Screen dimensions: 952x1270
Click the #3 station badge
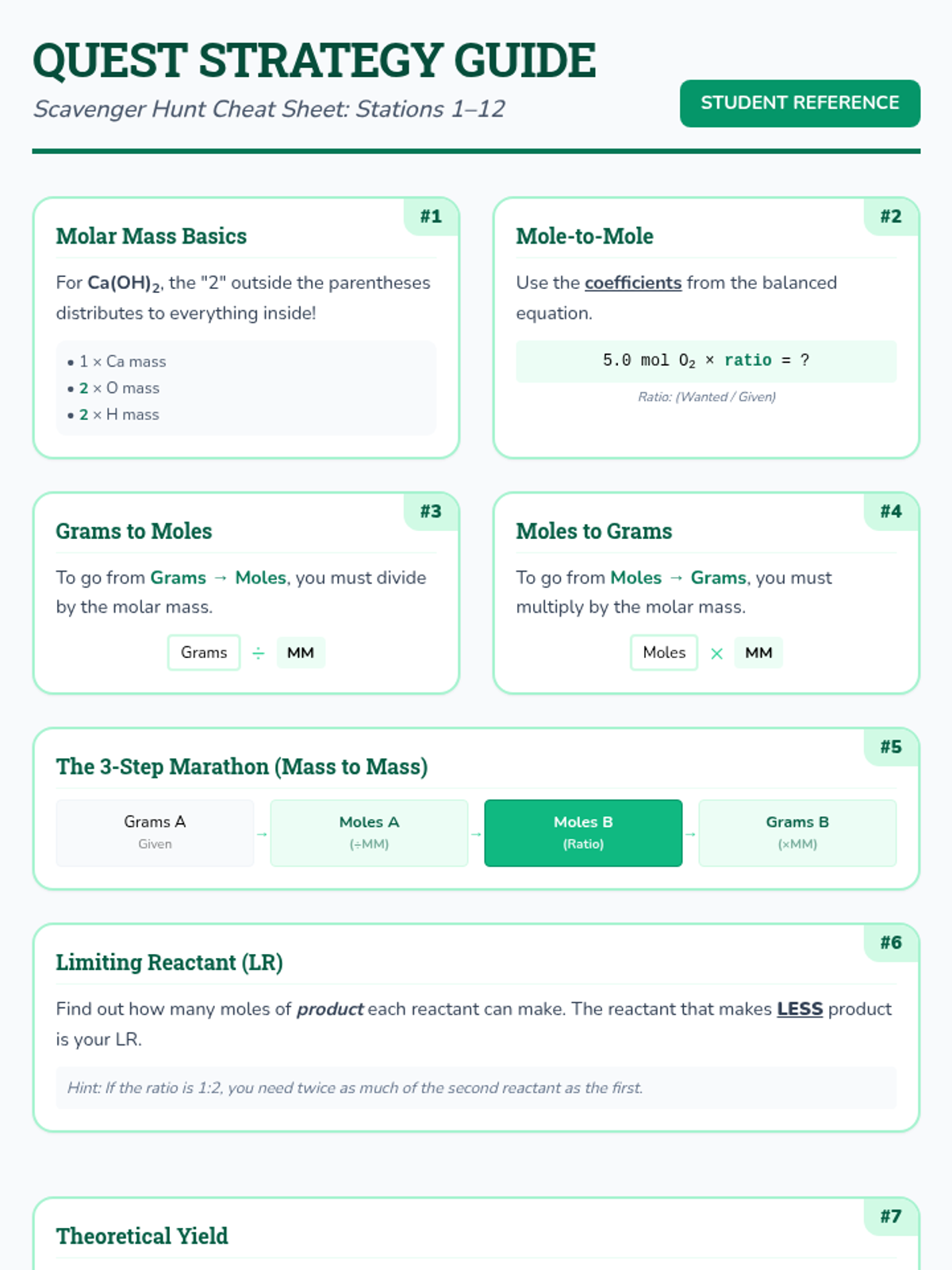point(431,511)
